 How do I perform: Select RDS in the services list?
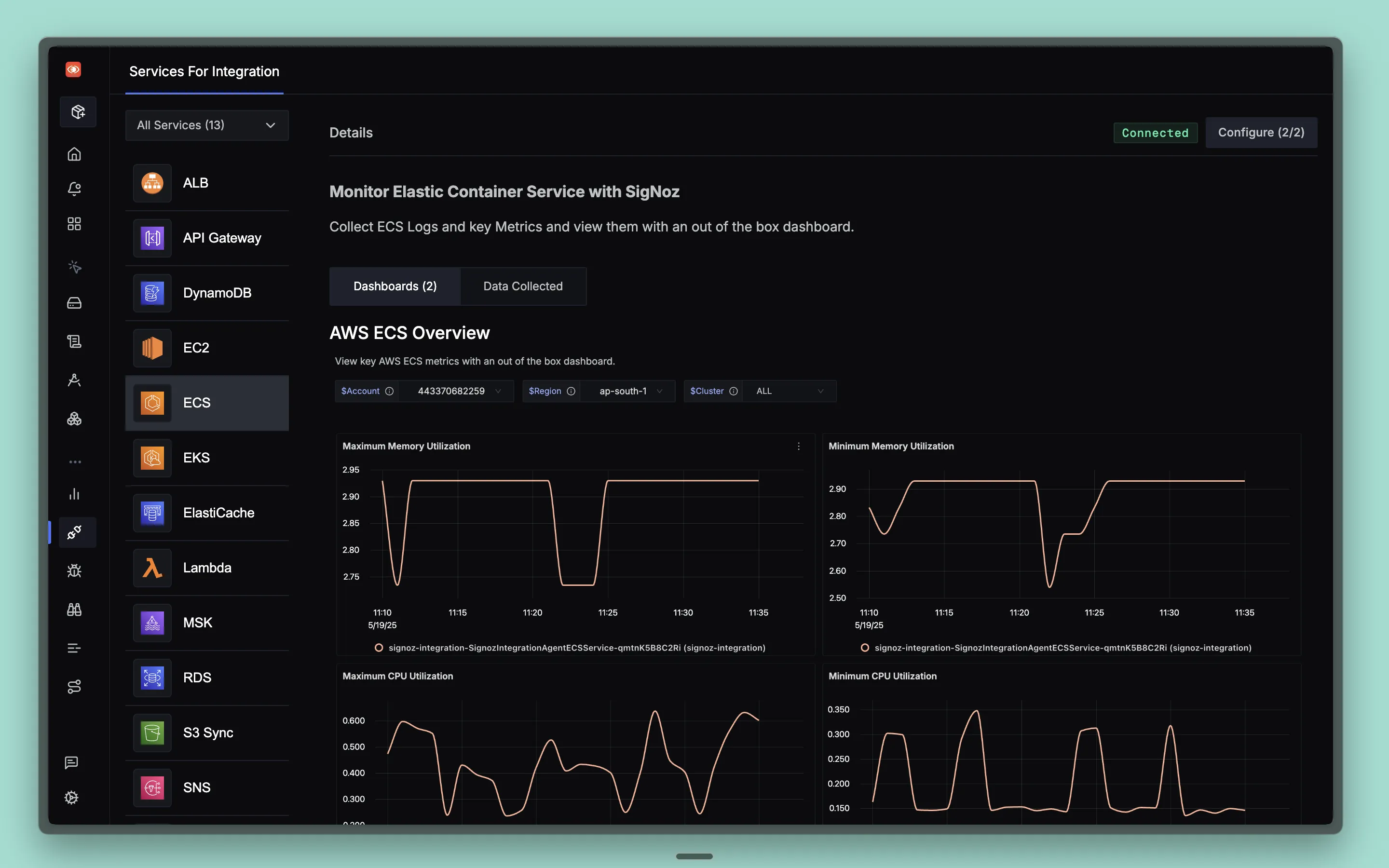[206, 678]
